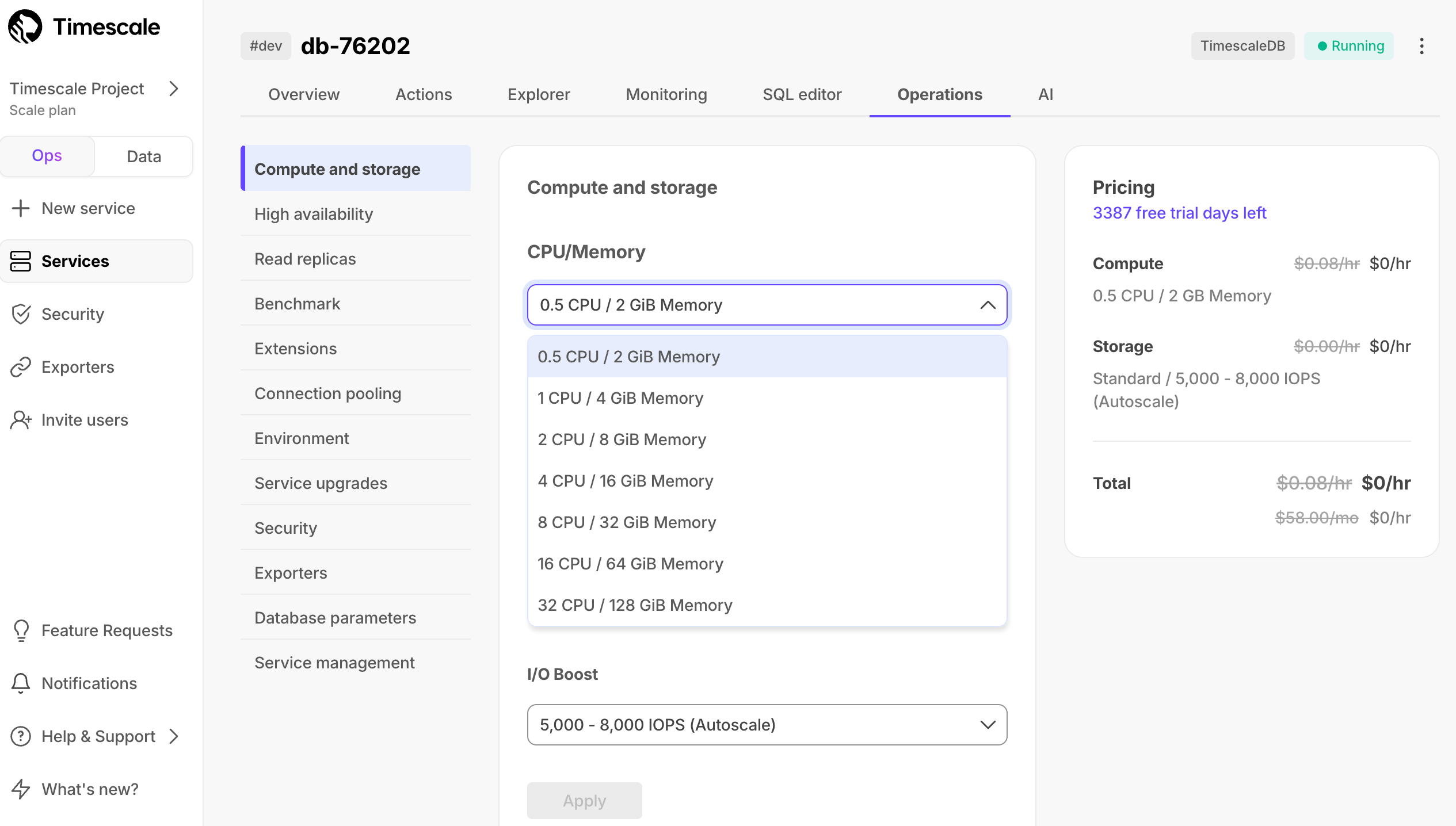Click the Exporters link-chain icon
This screenshot has width=1456, height=826.
(x=21, y=367)
